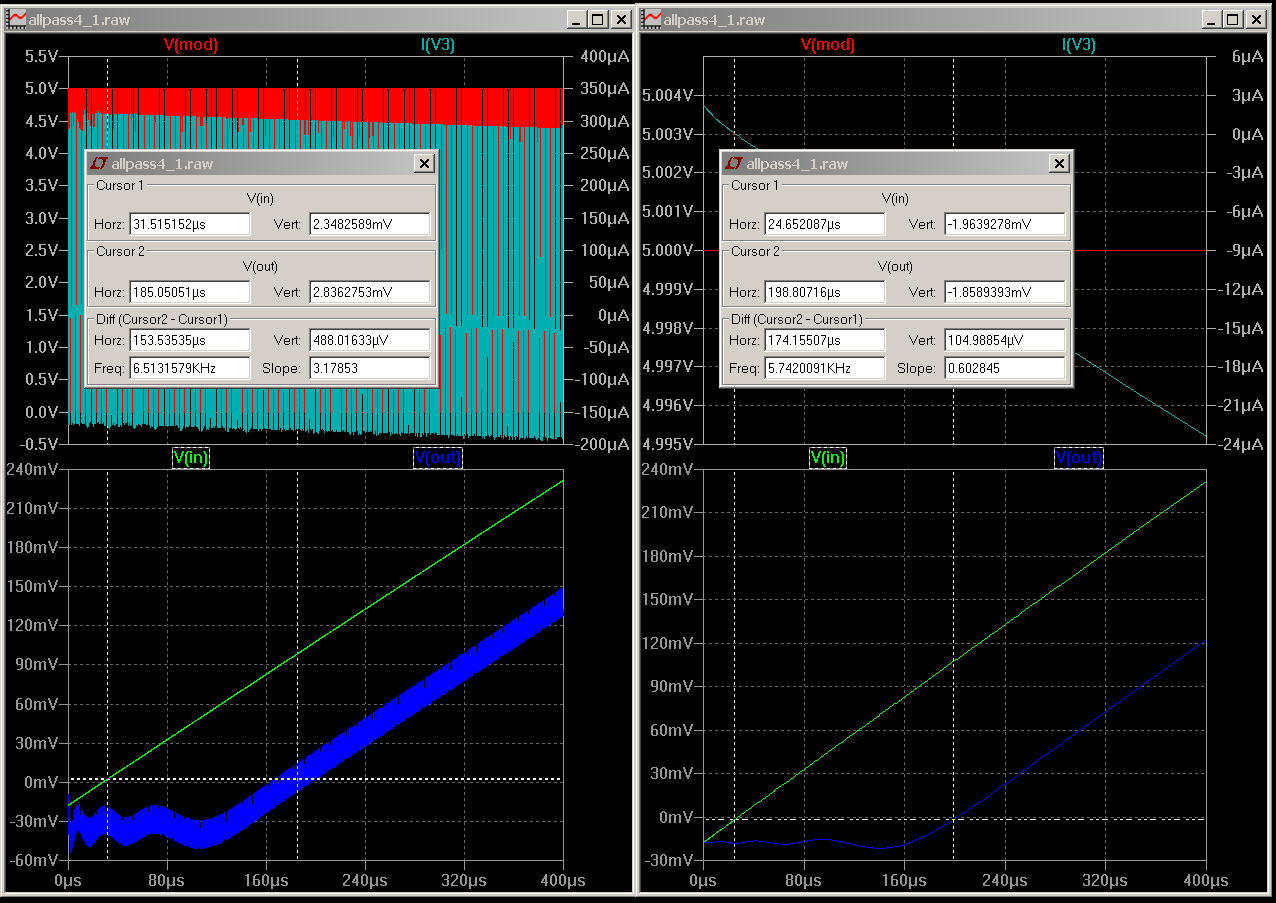The height and width of the screenshot is (903, 1276).
Task: Click the 4.995V axis label in right window
Action: (x=667, y=443)
